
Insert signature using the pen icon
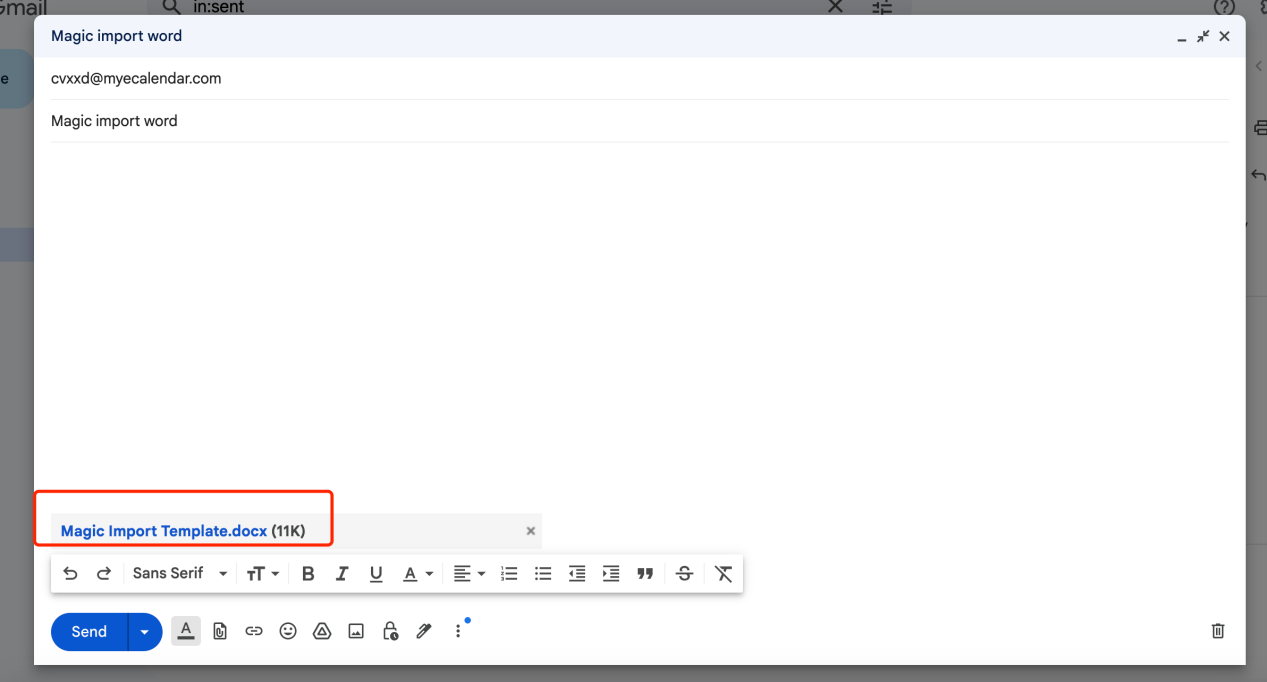click(x=423, y=631)
